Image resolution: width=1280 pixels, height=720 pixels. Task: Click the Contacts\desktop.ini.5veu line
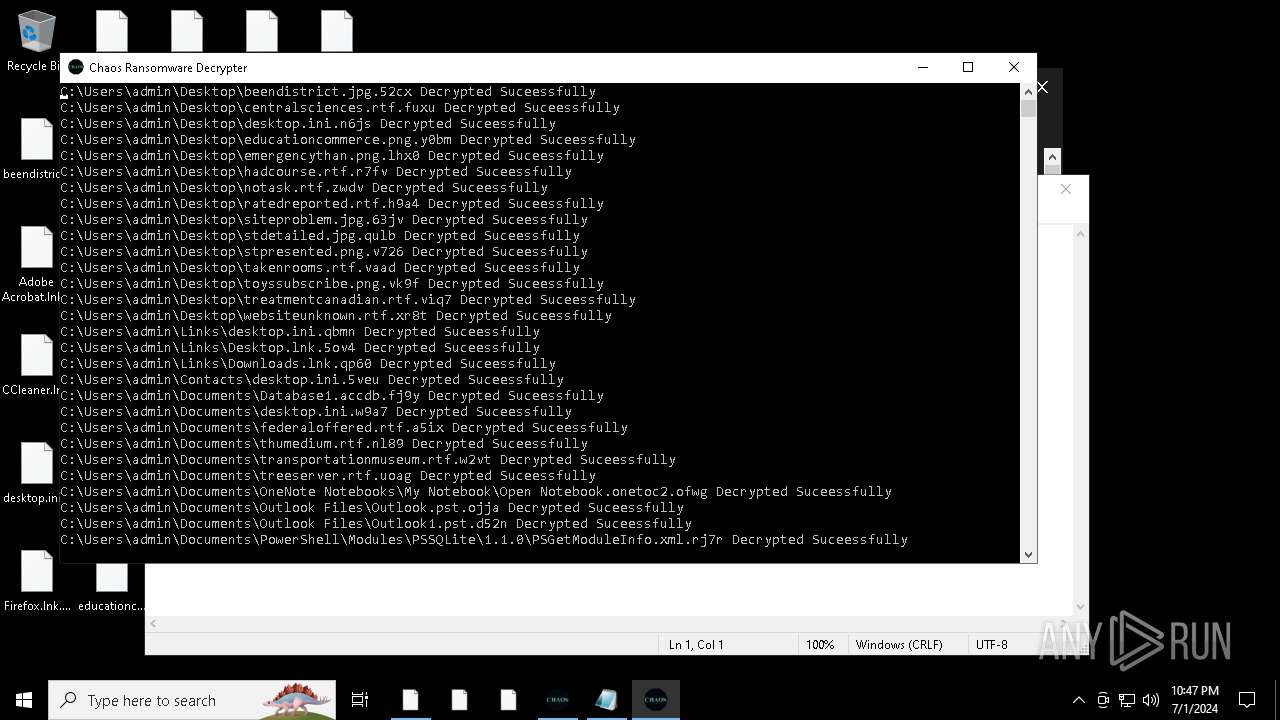[x=312, y=379]
